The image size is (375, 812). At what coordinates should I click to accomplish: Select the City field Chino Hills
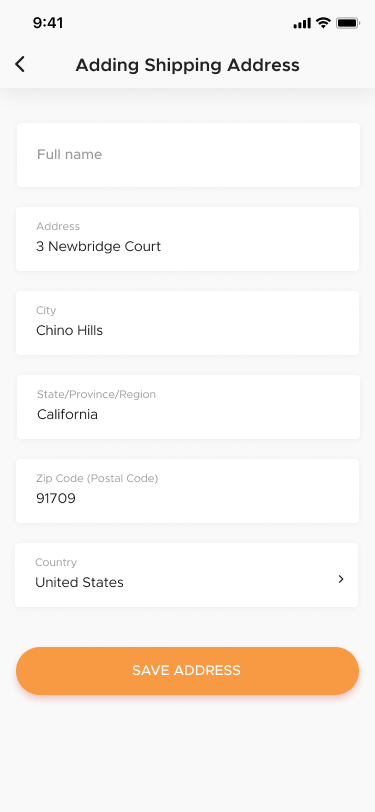click(x=188, y=323)
